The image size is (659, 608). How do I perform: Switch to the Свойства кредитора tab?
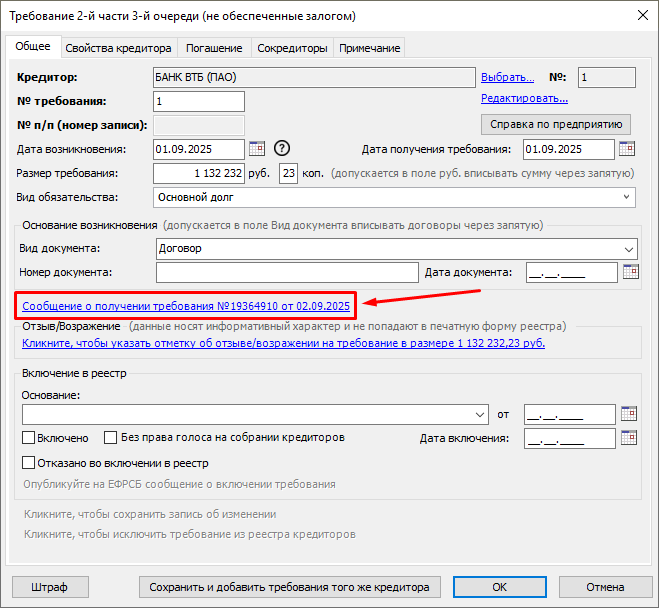pos(119,48)
